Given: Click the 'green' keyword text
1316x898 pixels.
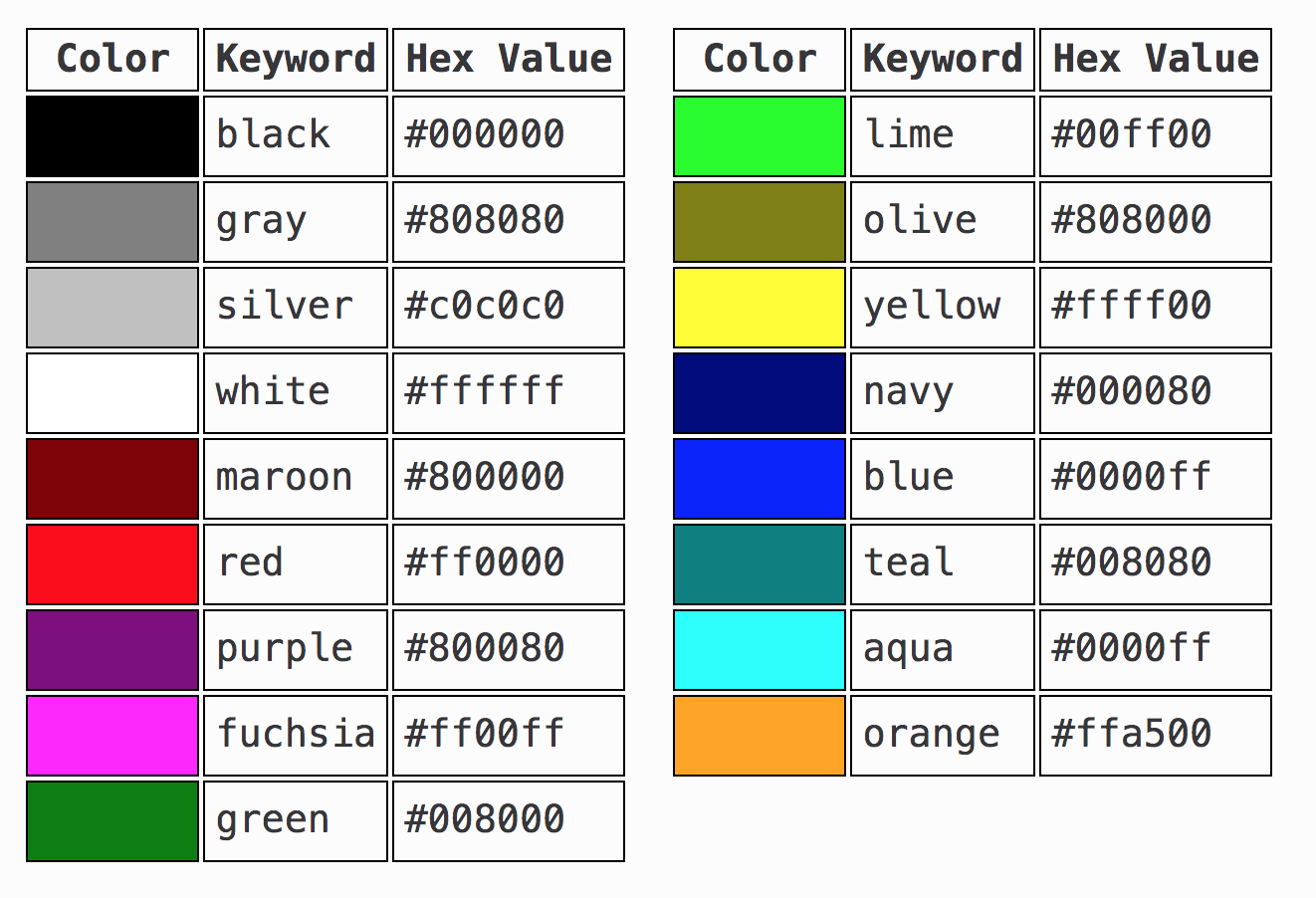Looking at the screenshot, I should [x=273, y=821].
